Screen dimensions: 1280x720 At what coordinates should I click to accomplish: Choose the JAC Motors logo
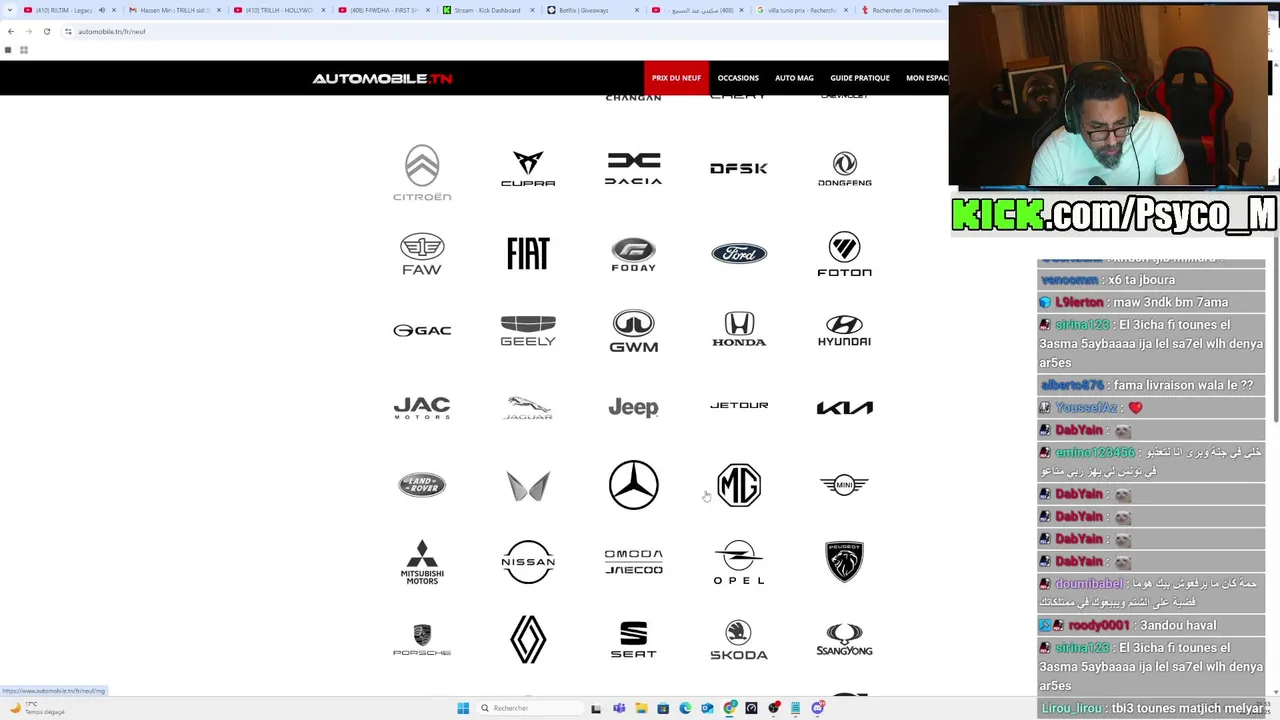point(422,407)
